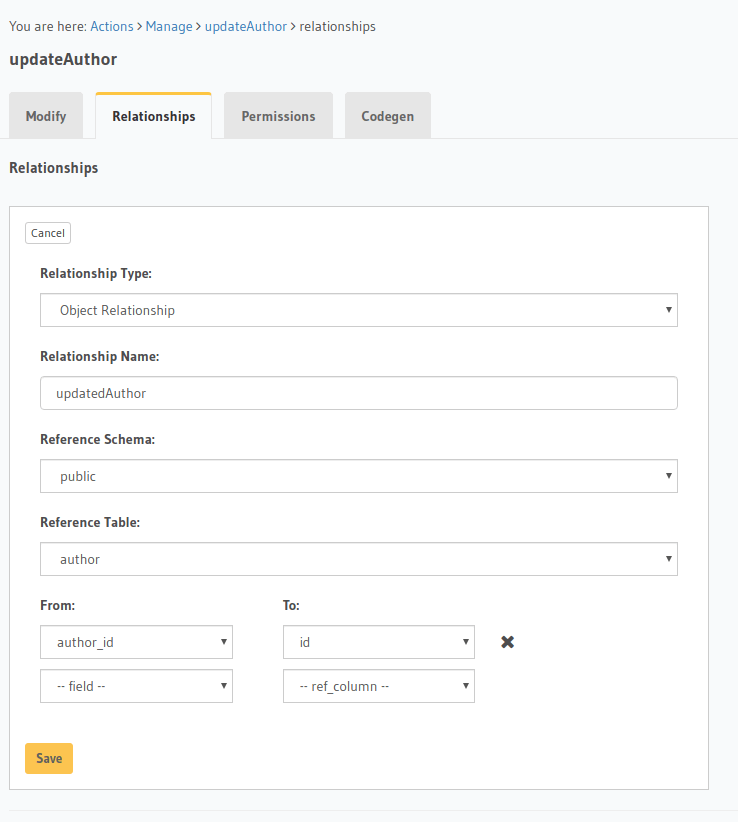Screen dimensions: 738x822
Task: Save the relationship
Action: click(49, 758)
